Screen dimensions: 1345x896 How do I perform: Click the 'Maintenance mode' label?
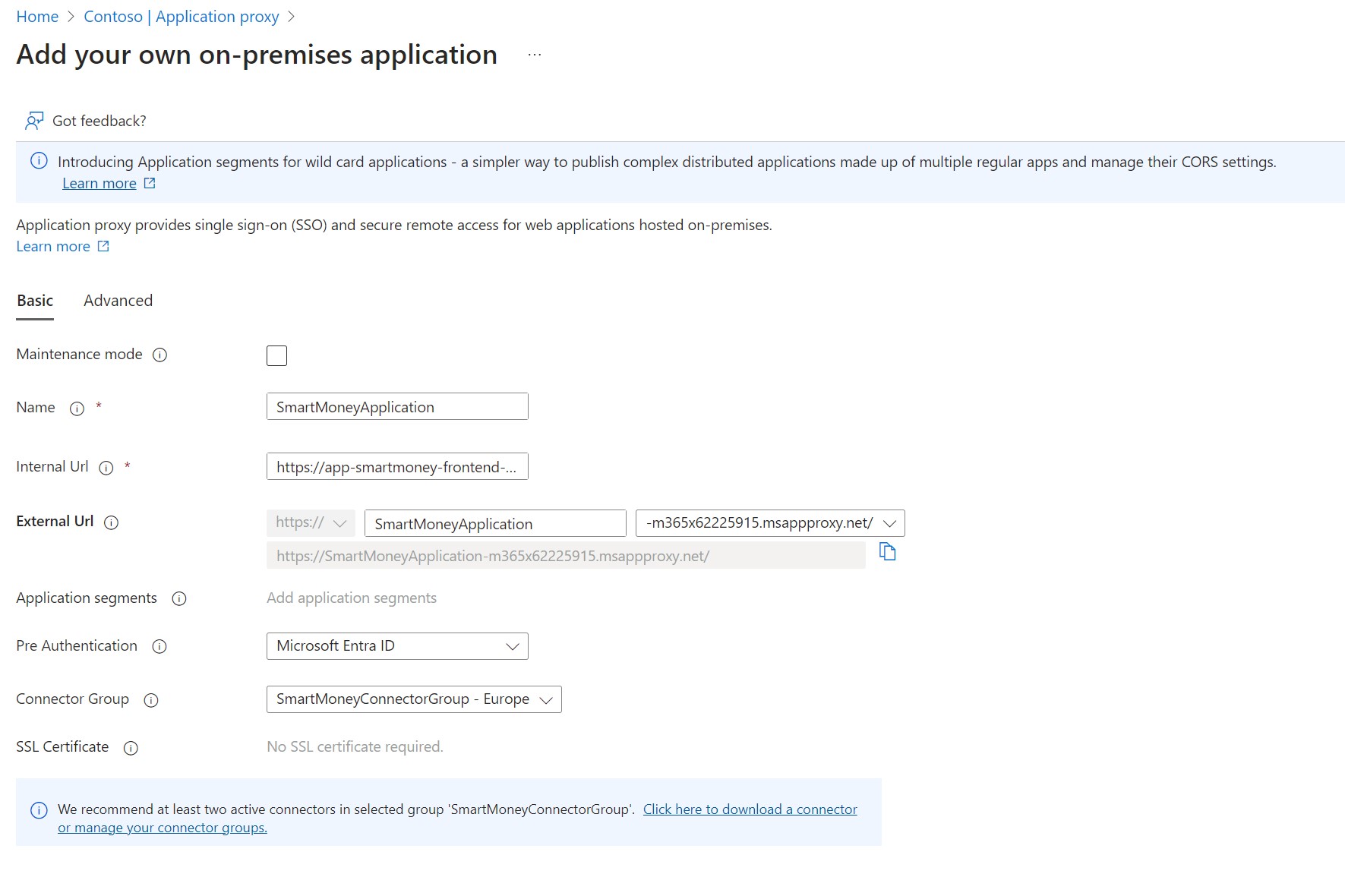pyautogui.click(x=79, y=354)
